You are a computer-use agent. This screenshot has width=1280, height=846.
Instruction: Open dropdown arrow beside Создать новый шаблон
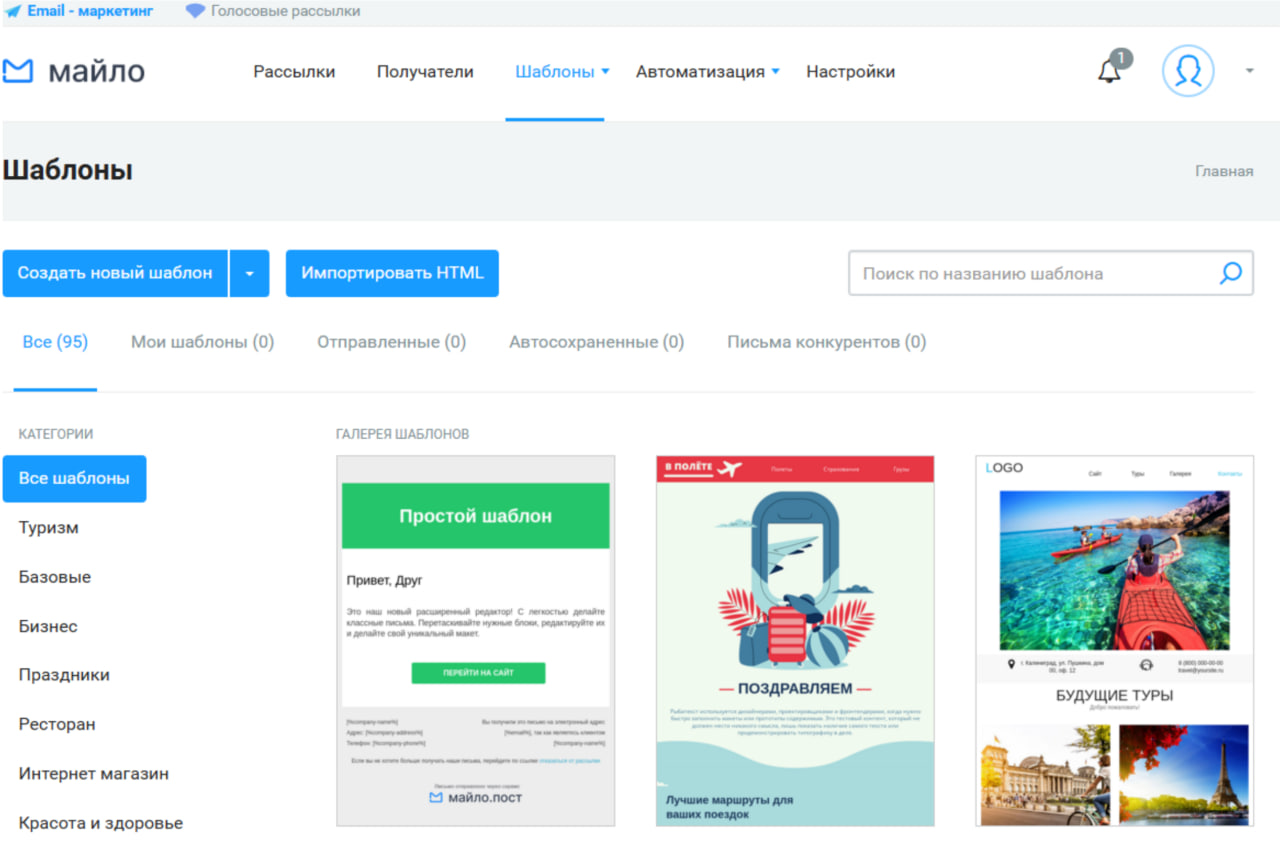tap(249, 274)
